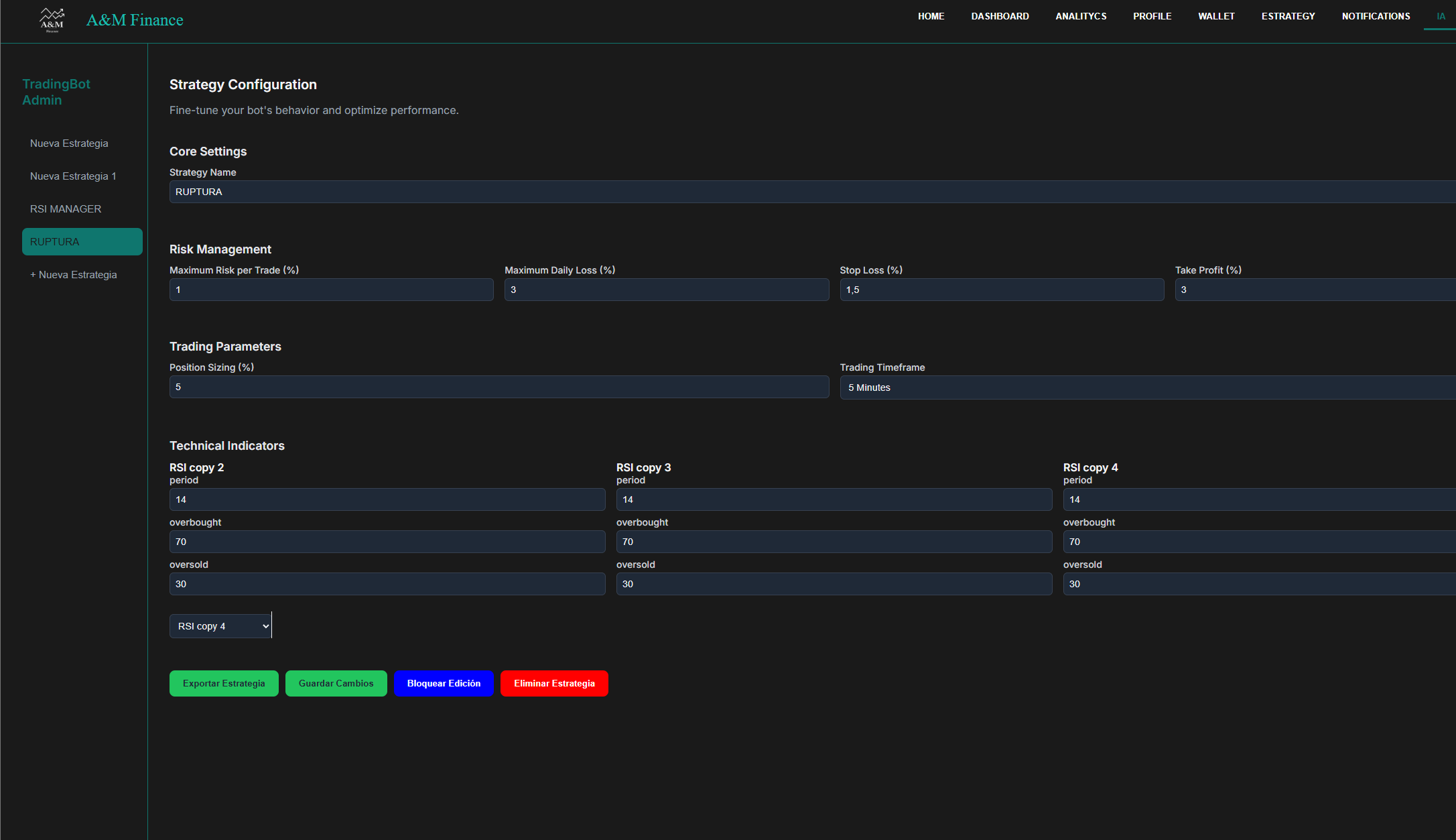Open the HOME navigation item
The height and width of the screenshot is (840, 1456).
931,16
